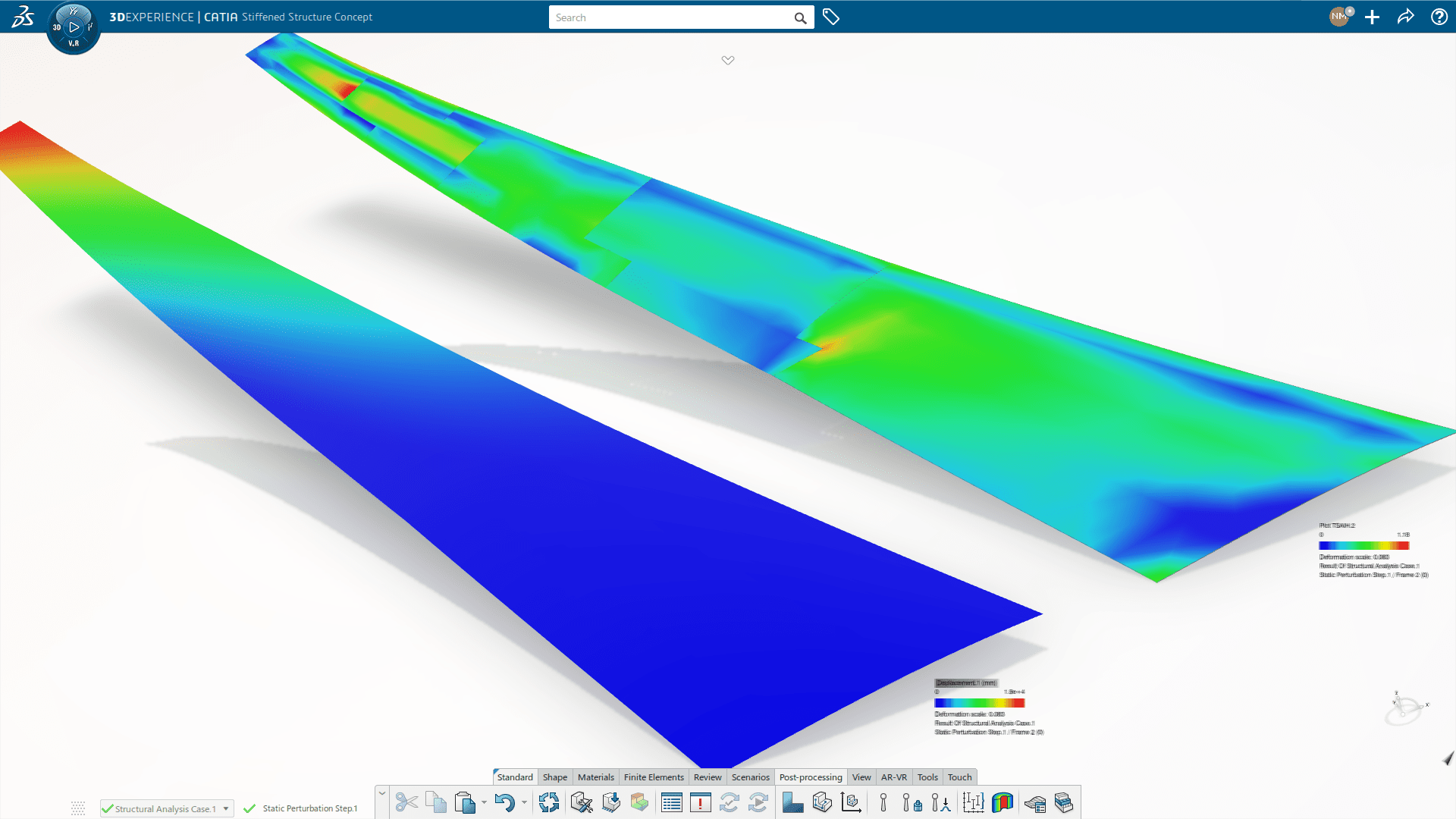Toggle the Static Perturbation Step.1 checkmark
The image size is (1456, 819).
(x=249, y=808)
